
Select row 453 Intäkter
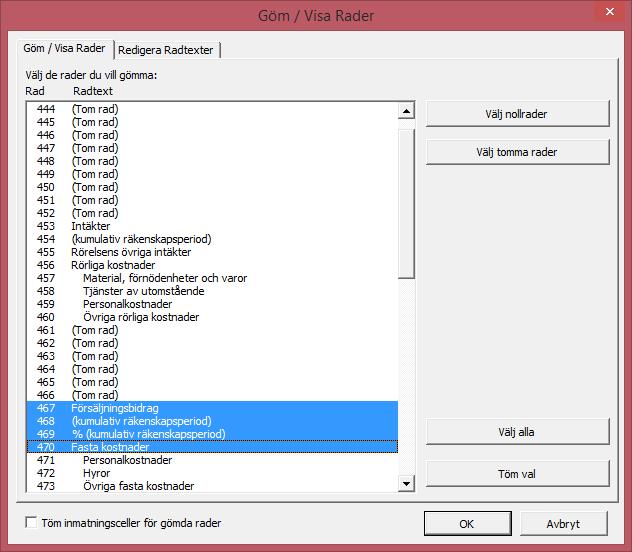click(x=212, y=226)
